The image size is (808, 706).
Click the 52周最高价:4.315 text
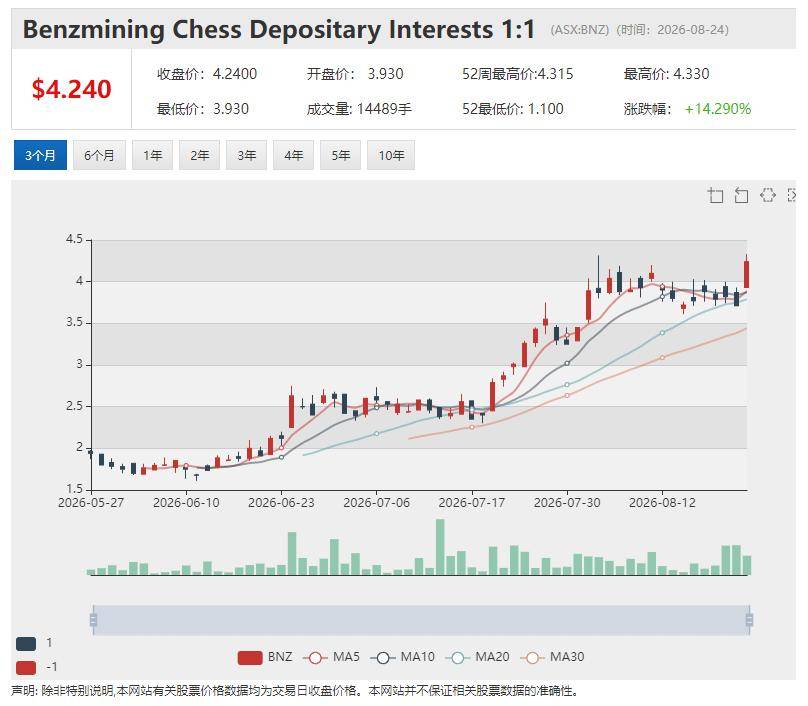point(517,74)
